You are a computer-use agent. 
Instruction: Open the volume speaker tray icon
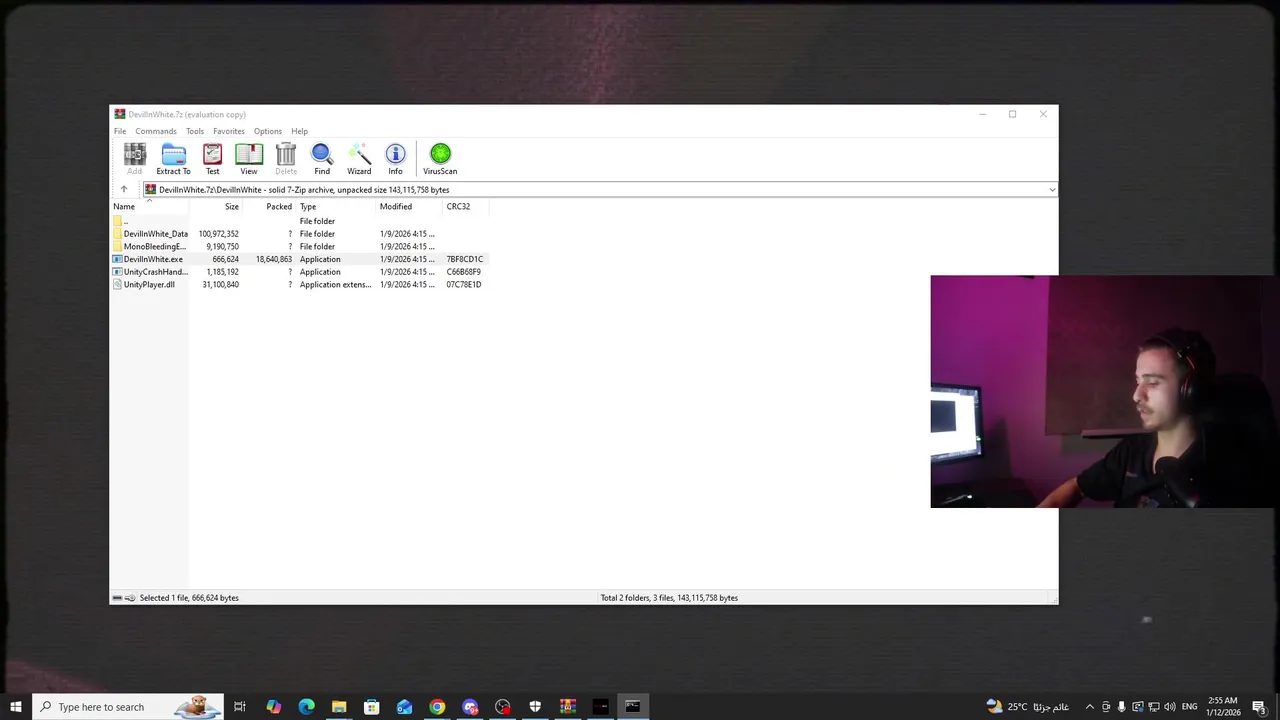(x=1169, y=707)
